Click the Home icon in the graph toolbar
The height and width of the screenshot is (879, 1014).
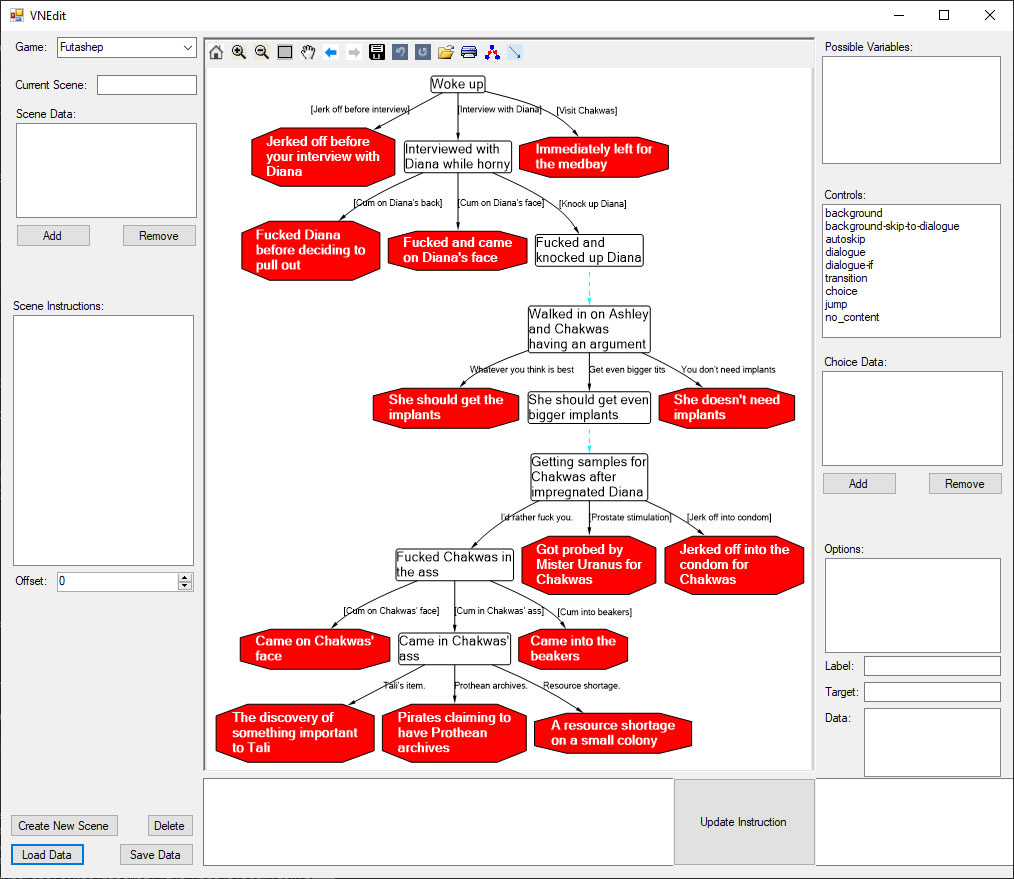tap(216, 52)
